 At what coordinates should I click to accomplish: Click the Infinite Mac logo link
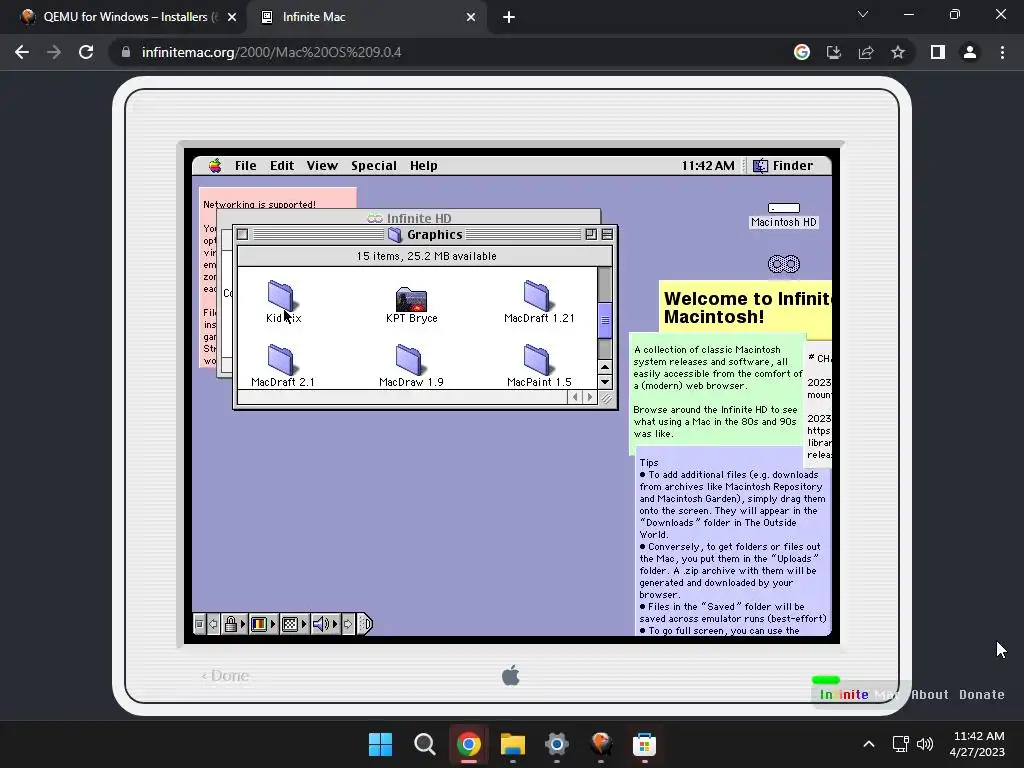[x=859, y=695]
